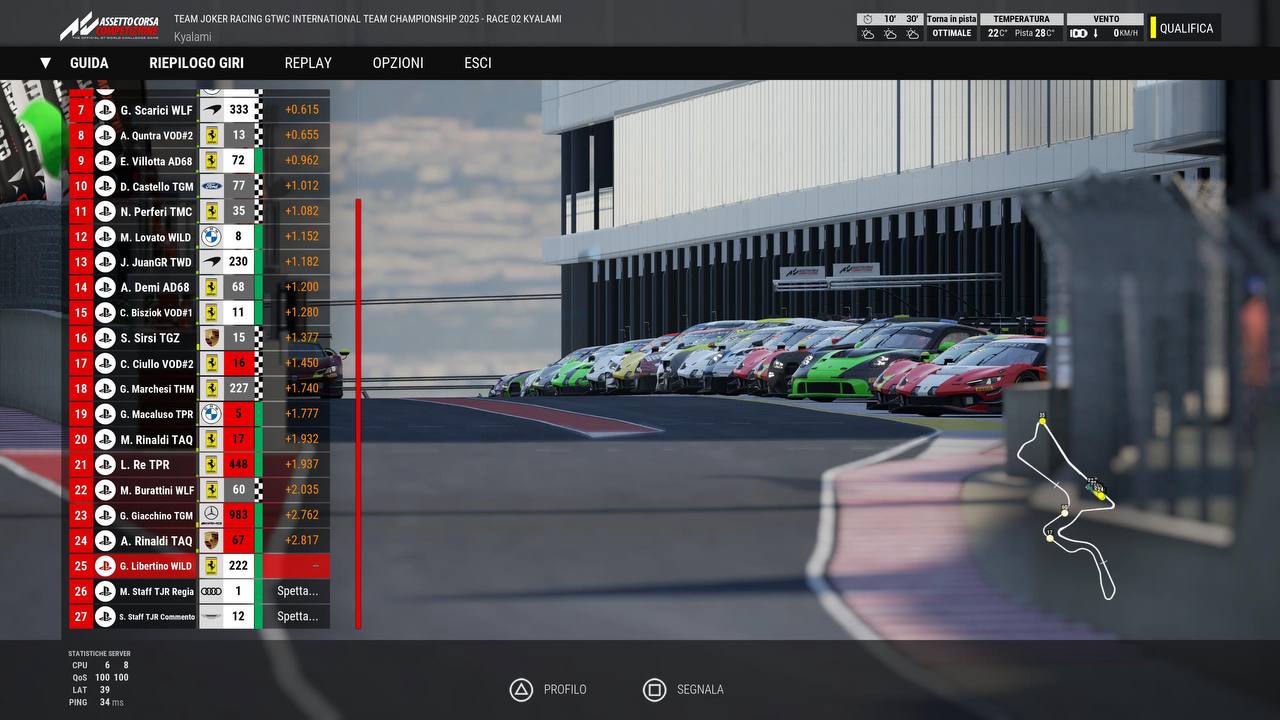Click Ferrari logo in G. Libertino WILD row
The image size is (1280, 720).
211,566
